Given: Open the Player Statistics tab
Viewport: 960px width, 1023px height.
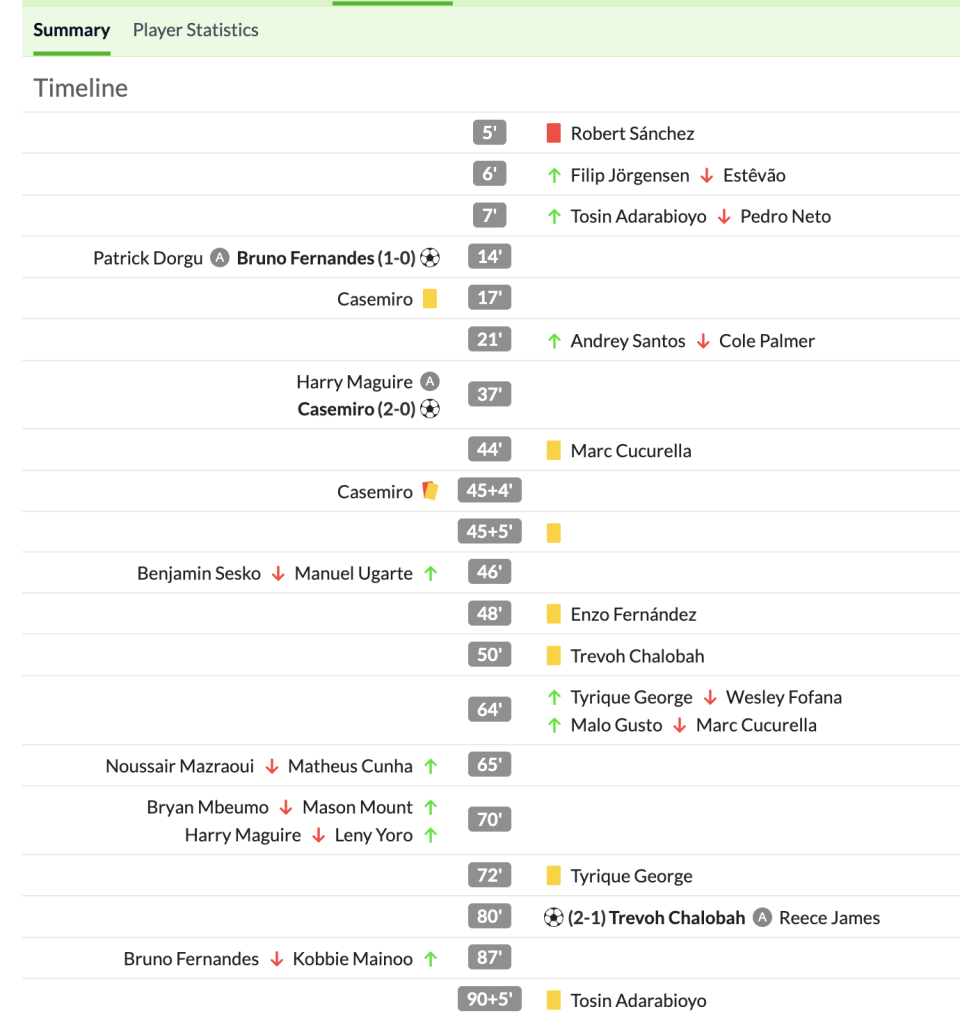Looking at the screenshot, I should [195, 30].
